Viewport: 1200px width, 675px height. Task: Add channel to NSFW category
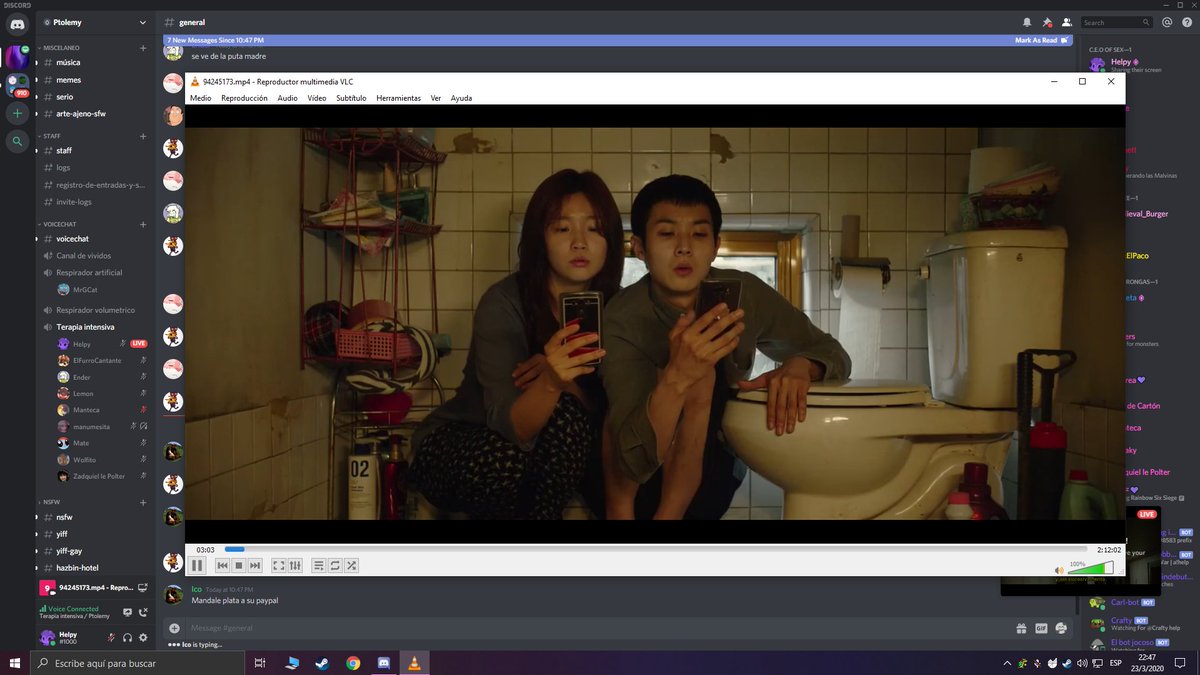(143, 501)
